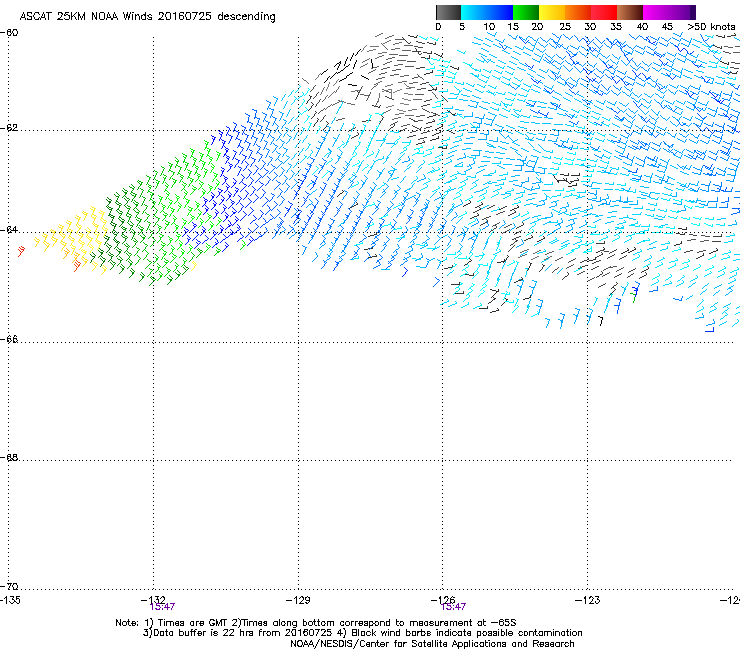
Task: Click the cyan 5-10 knots legend swatch
Action: (x=474, y=12)
